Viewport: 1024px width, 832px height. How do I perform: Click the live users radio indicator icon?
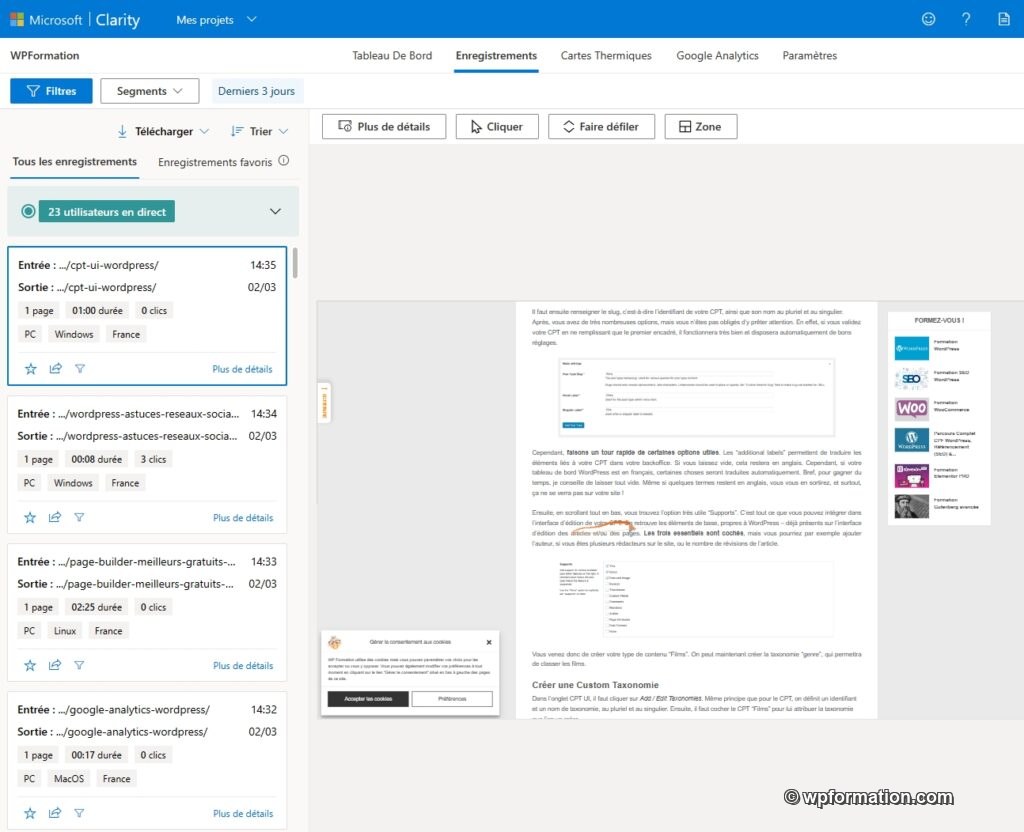28,211
